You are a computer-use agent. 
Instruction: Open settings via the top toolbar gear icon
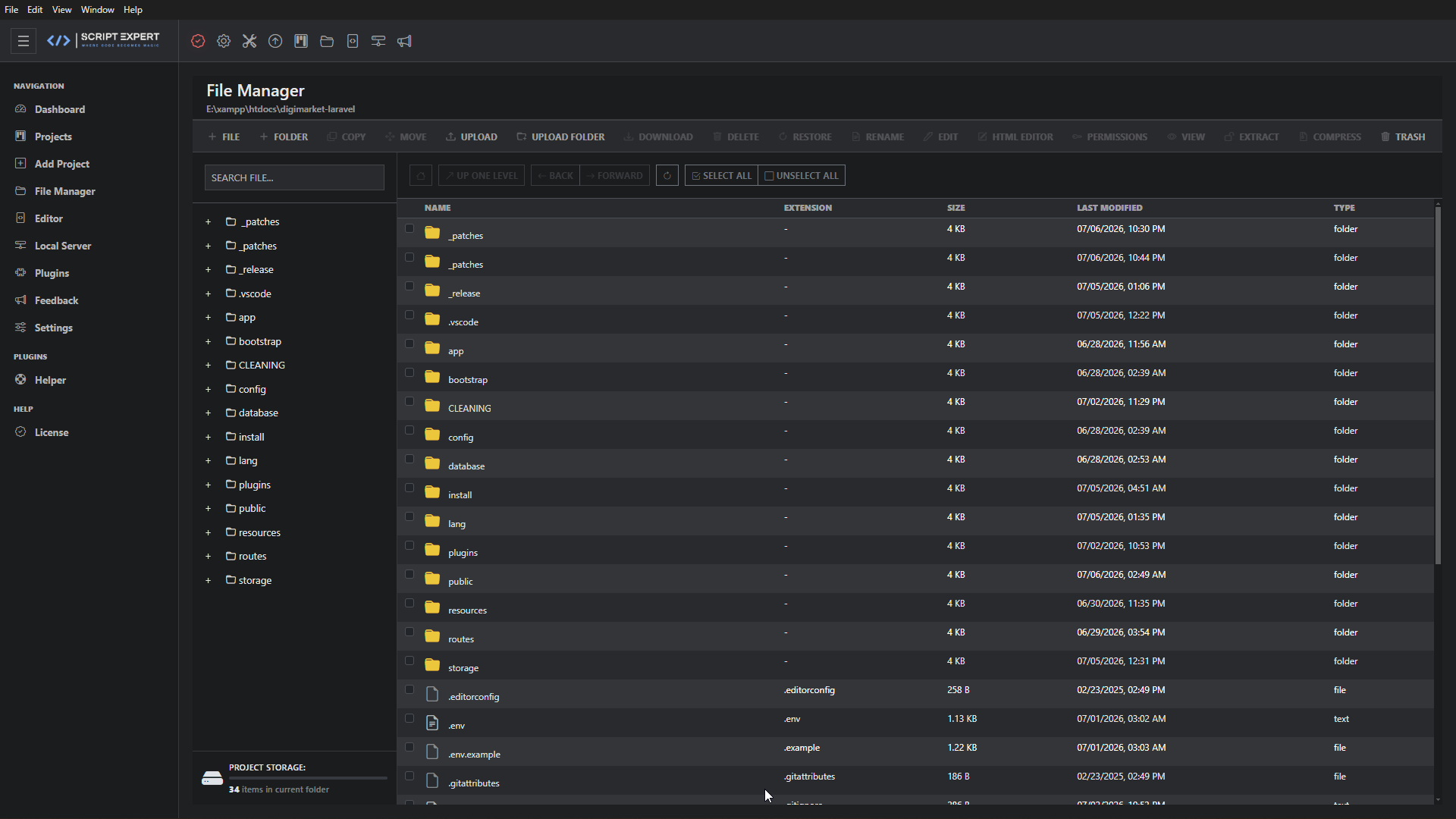(x=224, y=41)
